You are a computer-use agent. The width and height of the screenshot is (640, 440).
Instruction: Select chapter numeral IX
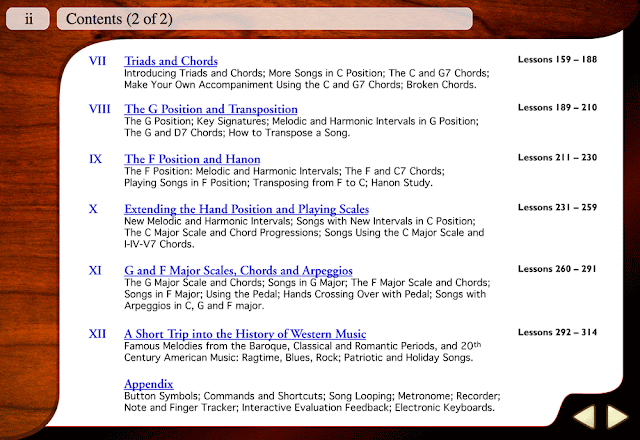(x=96, y=159)
